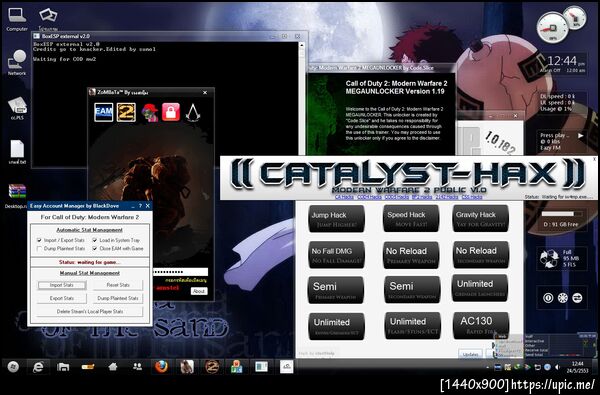Click the people icon in the taskbar
This screenshot has width=600, height=395.
(x=137, y=367)
